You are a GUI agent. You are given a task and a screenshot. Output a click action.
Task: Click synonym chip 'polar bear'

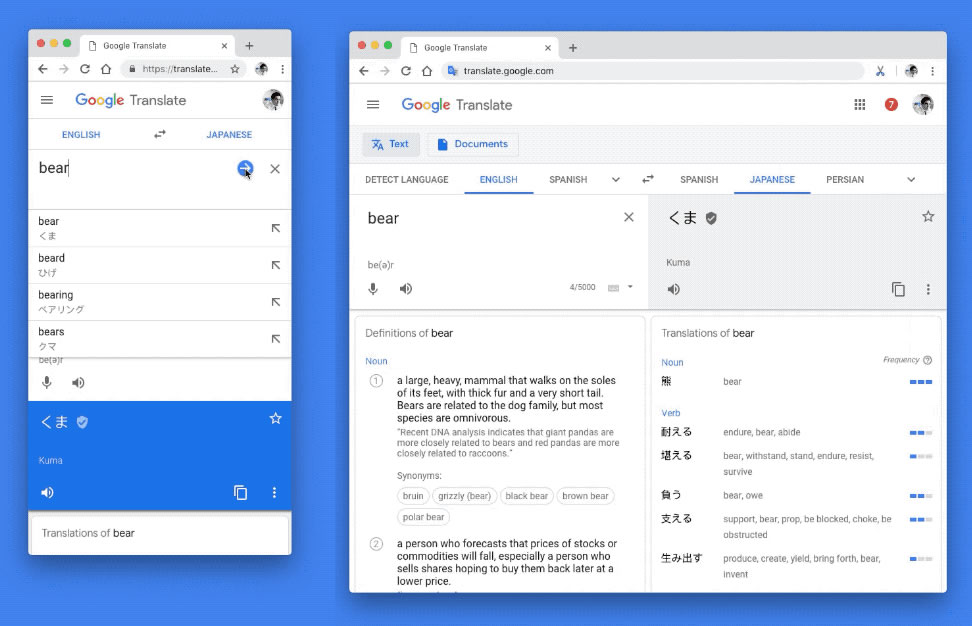pos(423,517)
